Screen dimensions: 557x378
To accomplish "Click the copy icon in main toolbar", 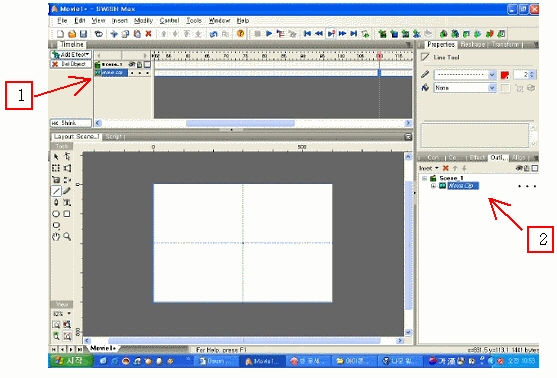I will [125, 34].
